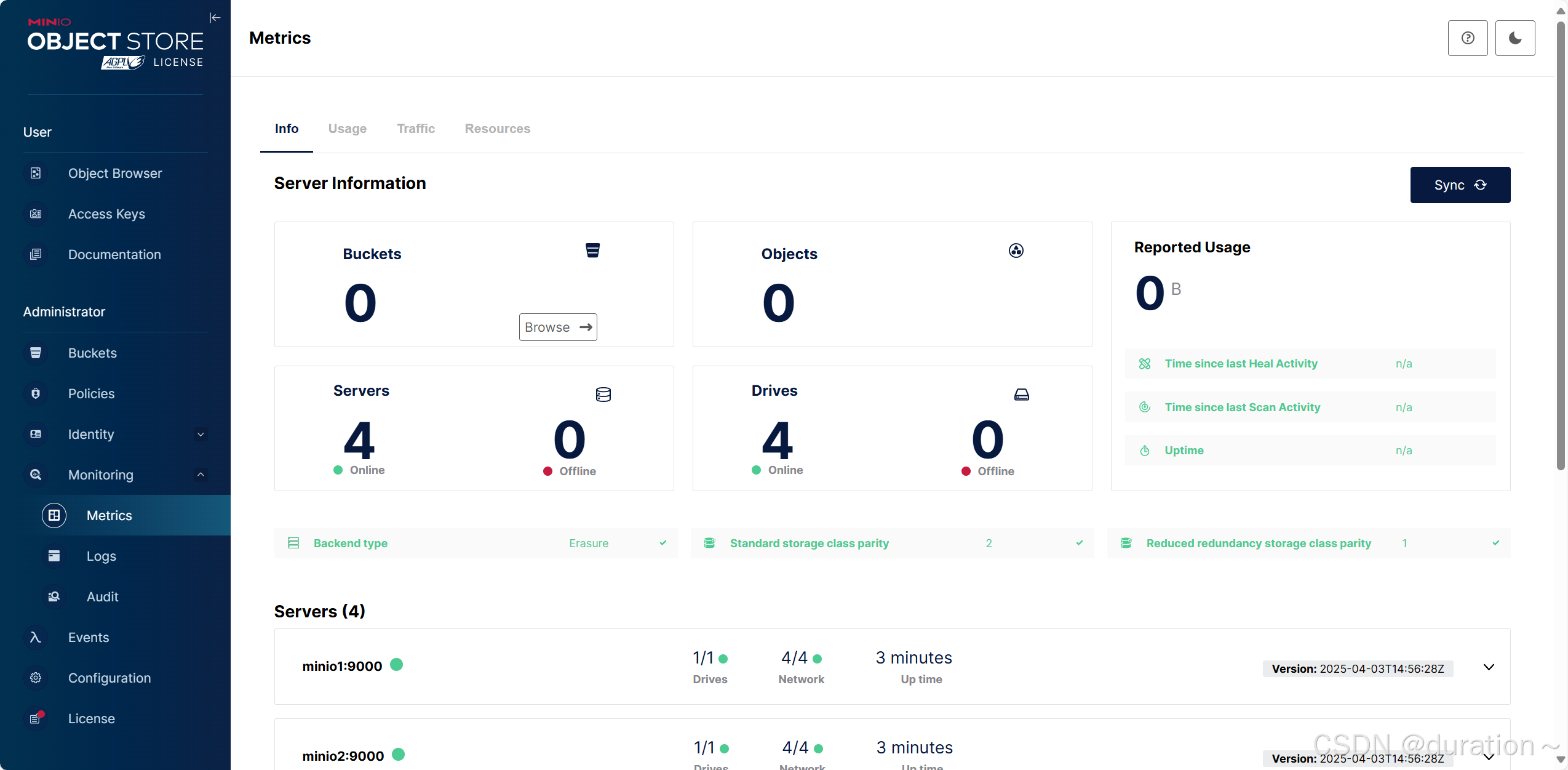Screen dimensions: 1568x770
Task: Click the Sync button
Action: click(x=1460, y=185)
